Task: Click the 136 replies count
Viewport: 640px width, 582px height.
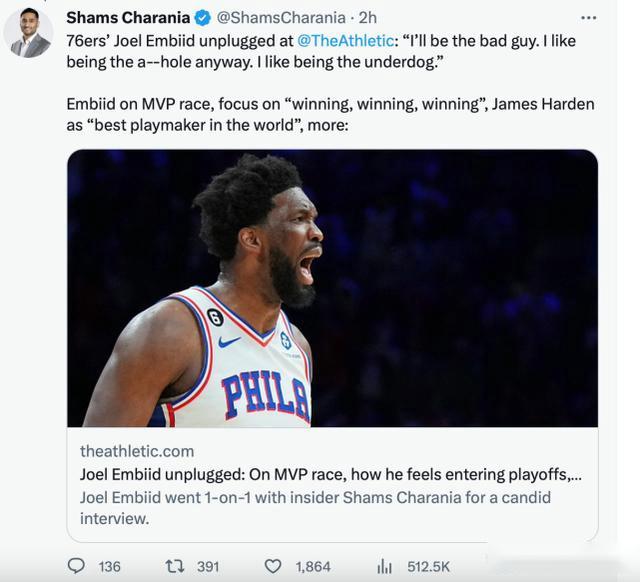Action: pos(109,566)
